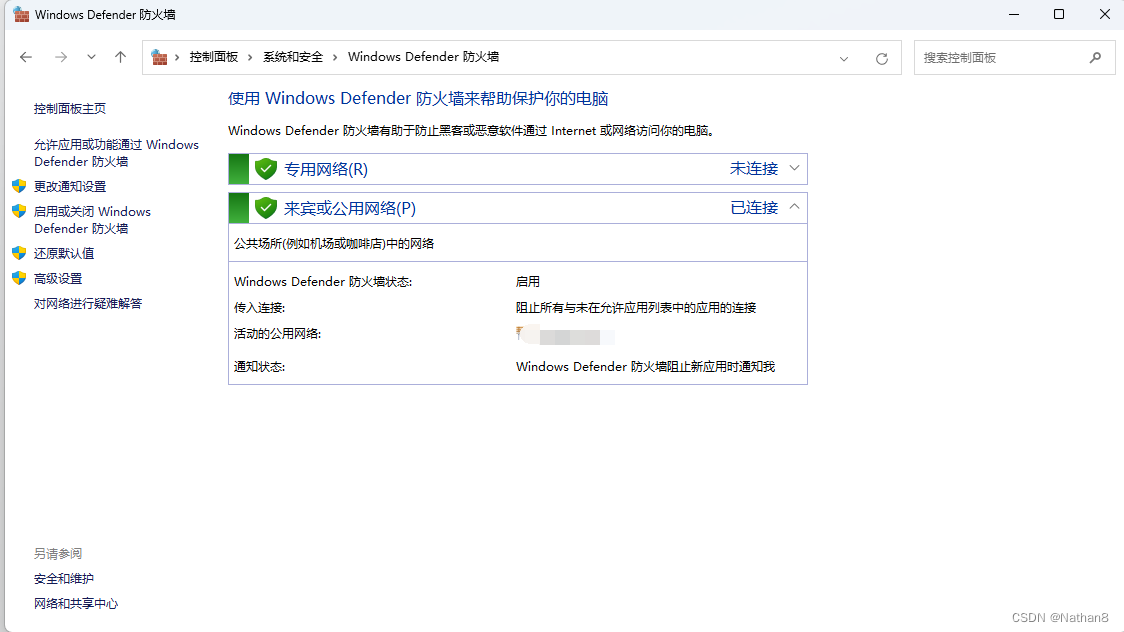Click Windows Defender 防火墙阻止新应用时通知我 value
The image size is (1124, 632).
645,367
